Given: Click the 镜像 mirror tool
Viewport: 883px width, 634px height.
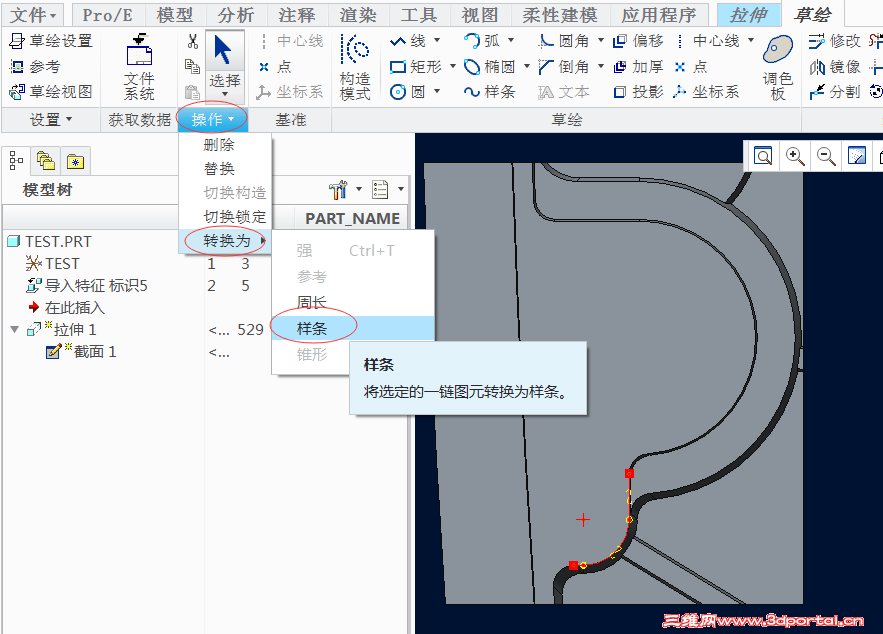Looking at the screenshot, I should (x=835, y=66).
